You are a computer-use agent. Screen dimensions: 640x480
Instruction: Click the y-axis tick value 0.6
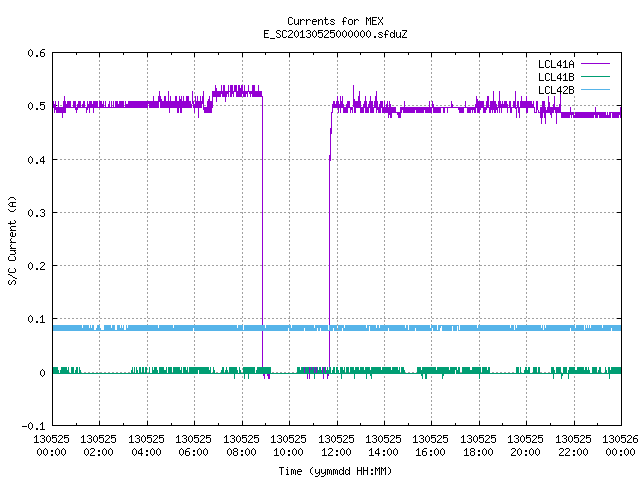tap(36, 53)
